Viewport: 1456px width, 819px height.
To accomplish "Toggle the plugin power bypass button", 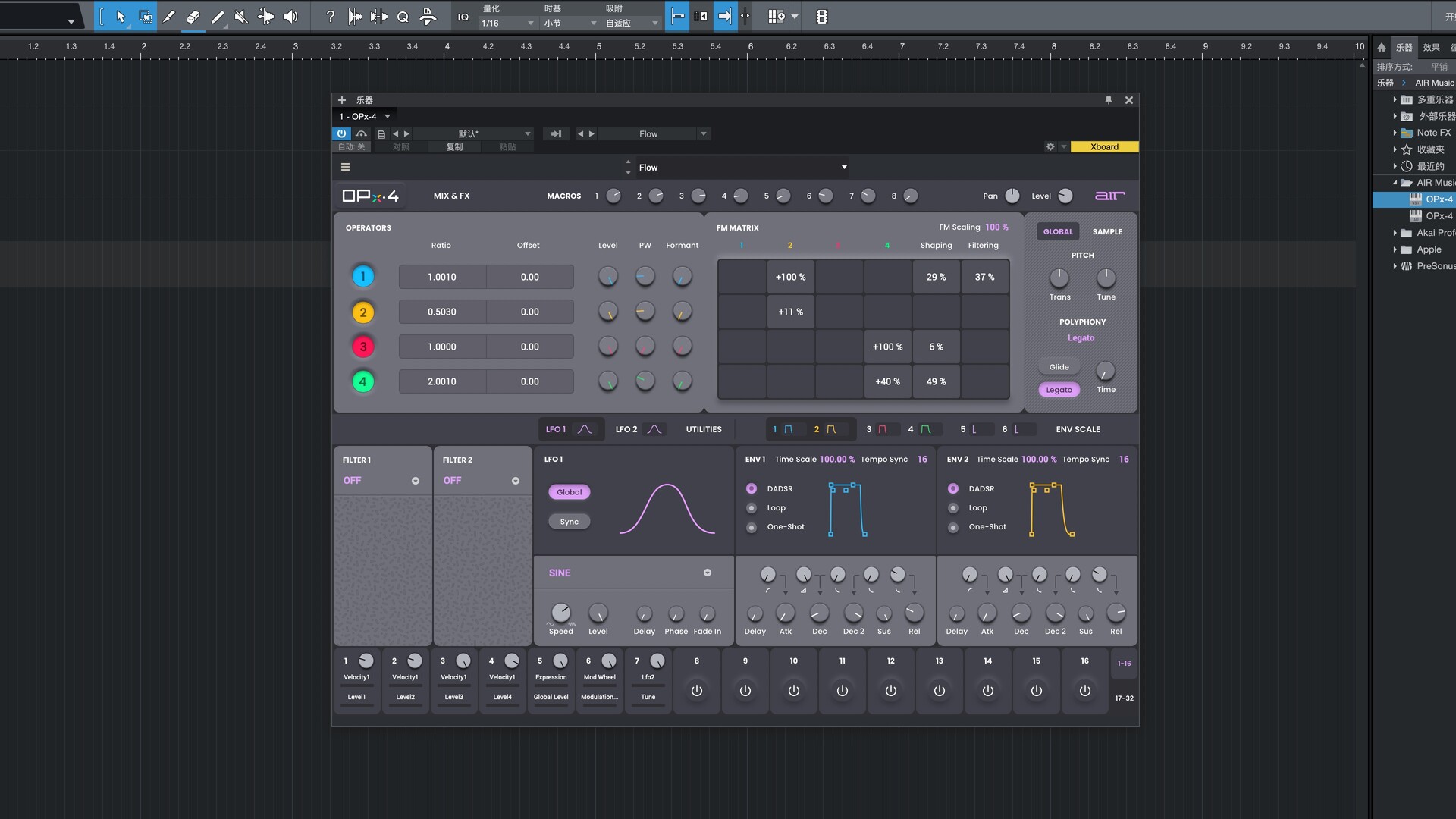I will (x=341, y=133).
